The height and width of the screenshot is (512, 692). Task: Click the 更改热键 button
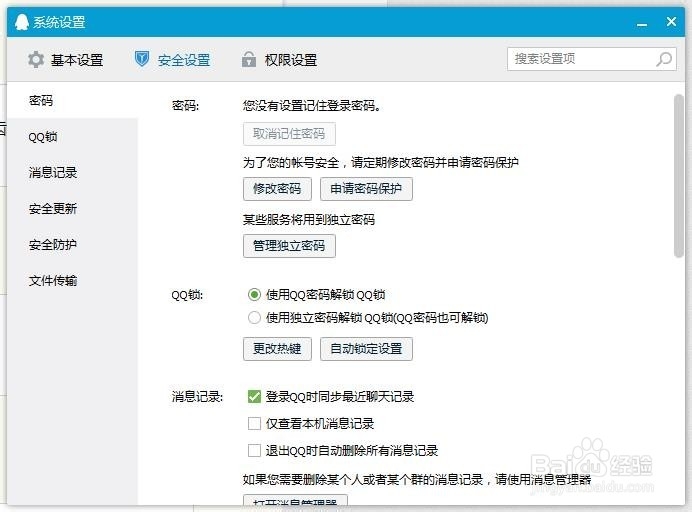pos(277,349)
